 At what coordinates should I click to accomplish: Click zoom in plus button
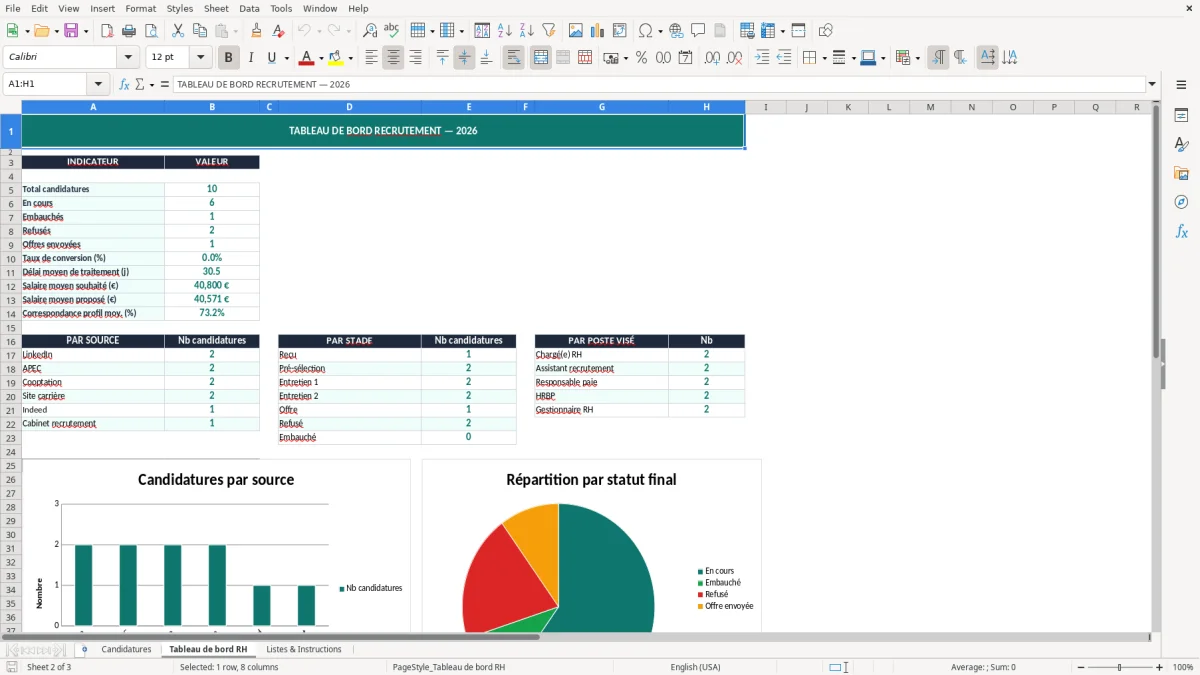1160,667
